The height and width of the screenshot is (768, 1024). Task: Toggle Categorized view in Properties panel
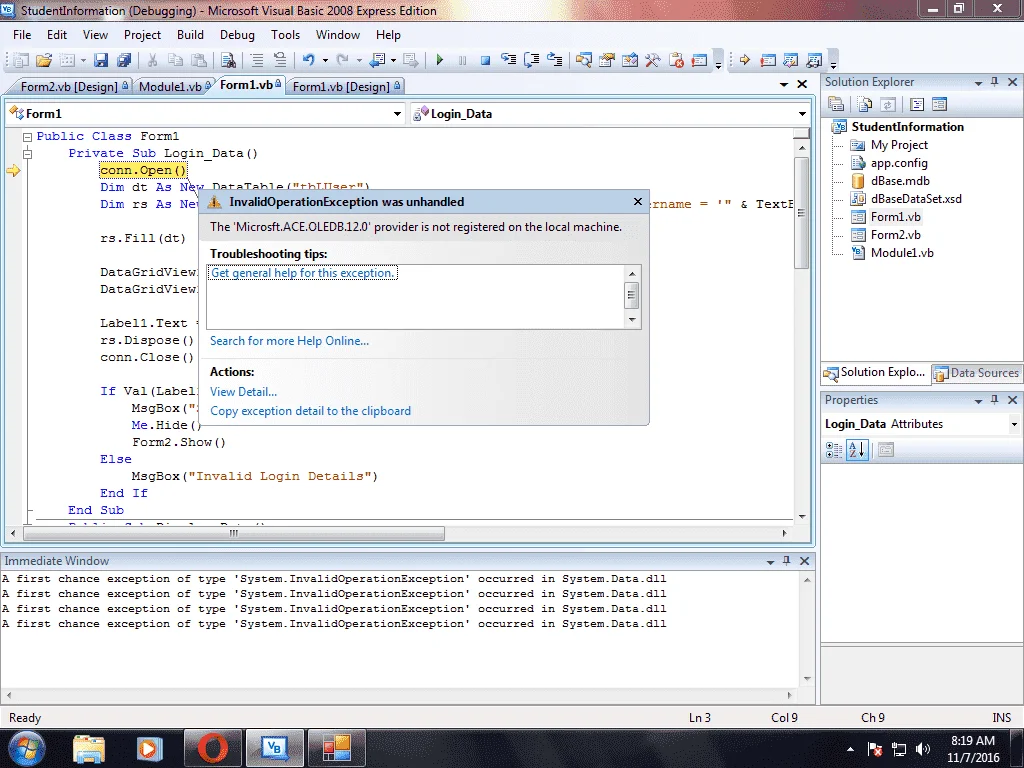[x=834, y=449]
